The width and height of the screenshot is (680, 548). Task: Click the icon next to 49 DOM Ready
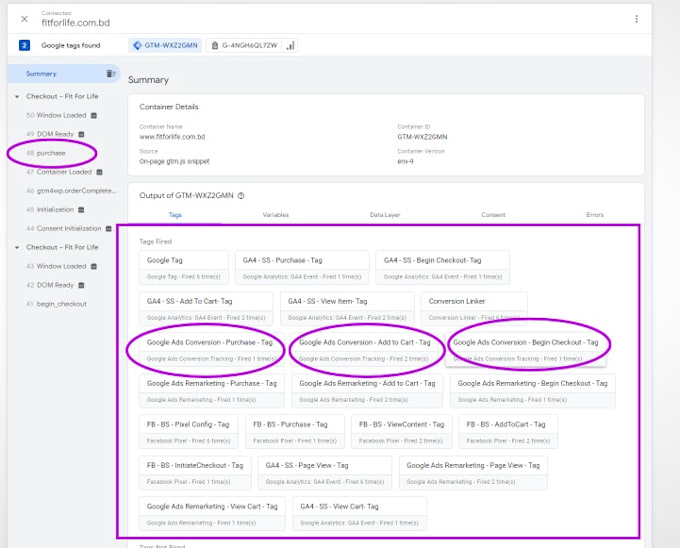point(81,134)
